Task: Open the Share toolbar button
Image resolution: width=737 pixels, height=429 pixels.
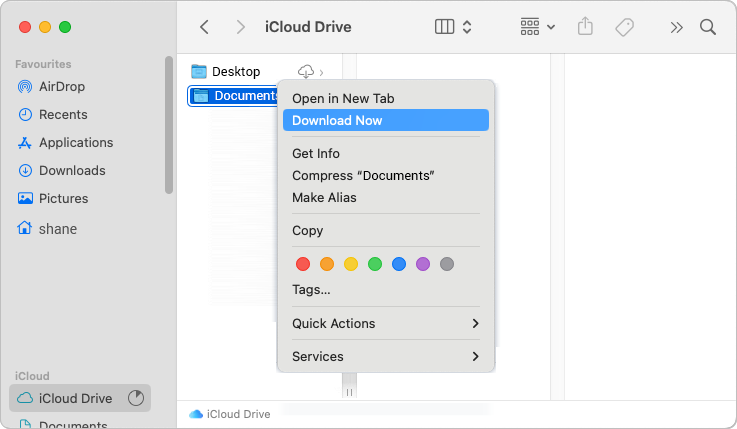Action: click(x=585, y=26)
